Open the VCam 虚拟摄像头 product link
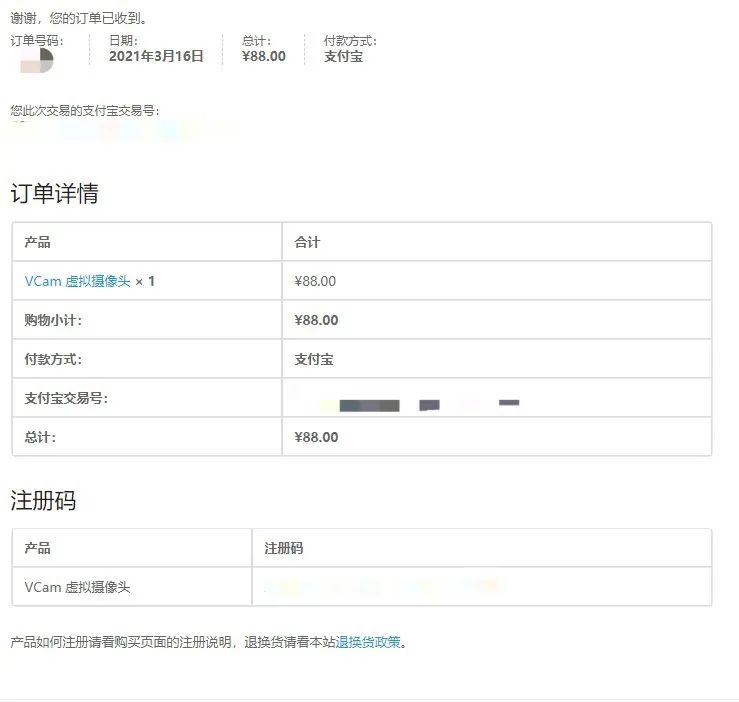This screenshot has width=739, height=702. pos(77,281)
